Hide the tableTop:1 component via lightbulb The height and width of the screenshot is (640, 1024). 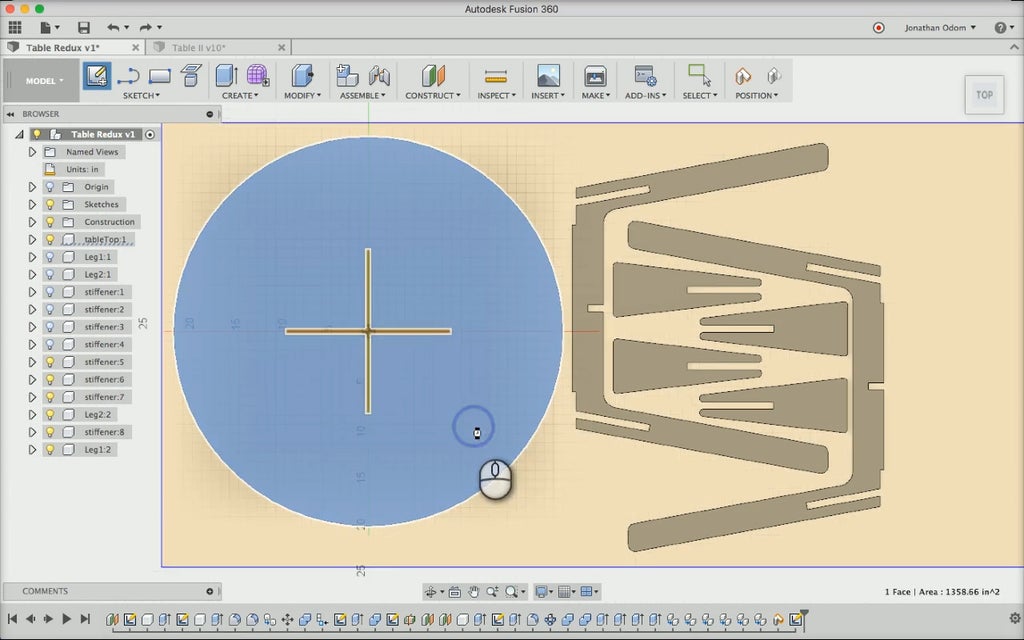(50, 239)
